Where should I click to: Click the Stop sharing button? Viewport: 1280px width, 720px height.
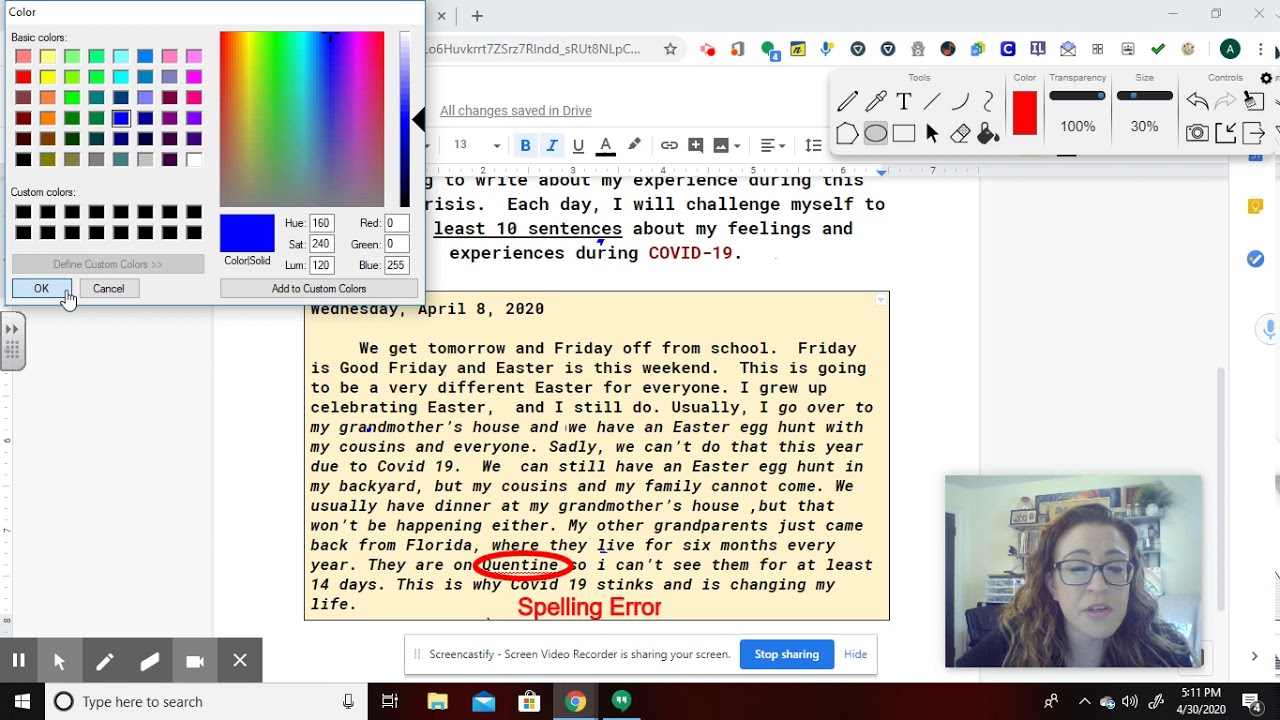coord(786,654)
